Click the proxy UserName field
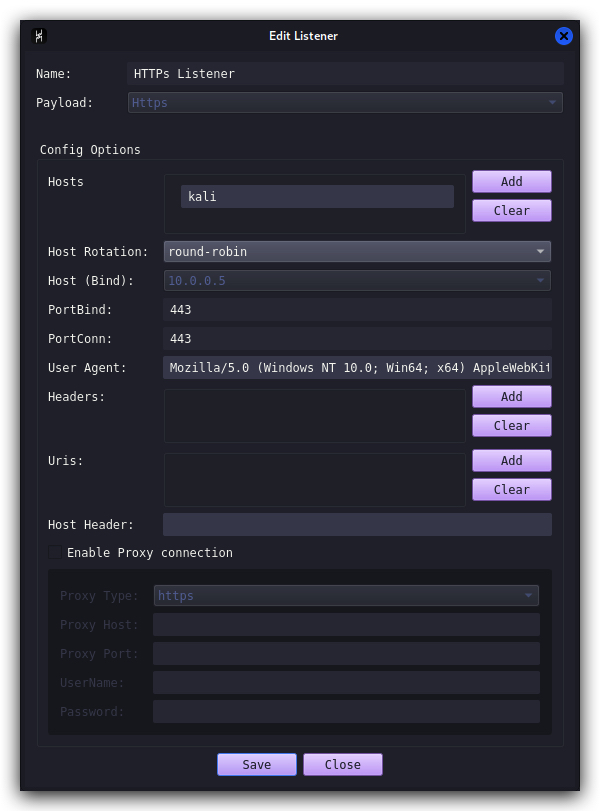 [346, 682]
